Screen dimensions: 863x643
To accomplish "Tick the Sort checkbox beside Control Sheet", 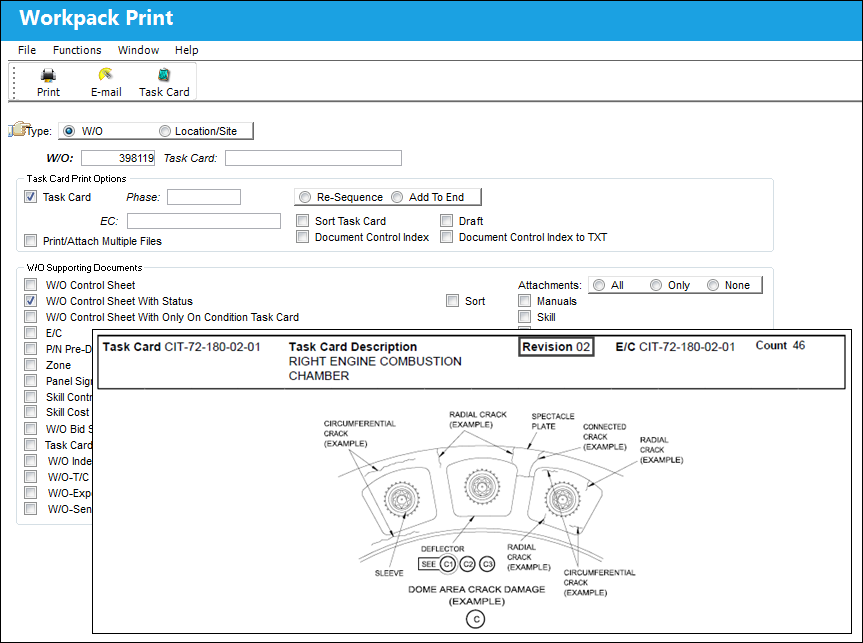I will tap(452, 301).
